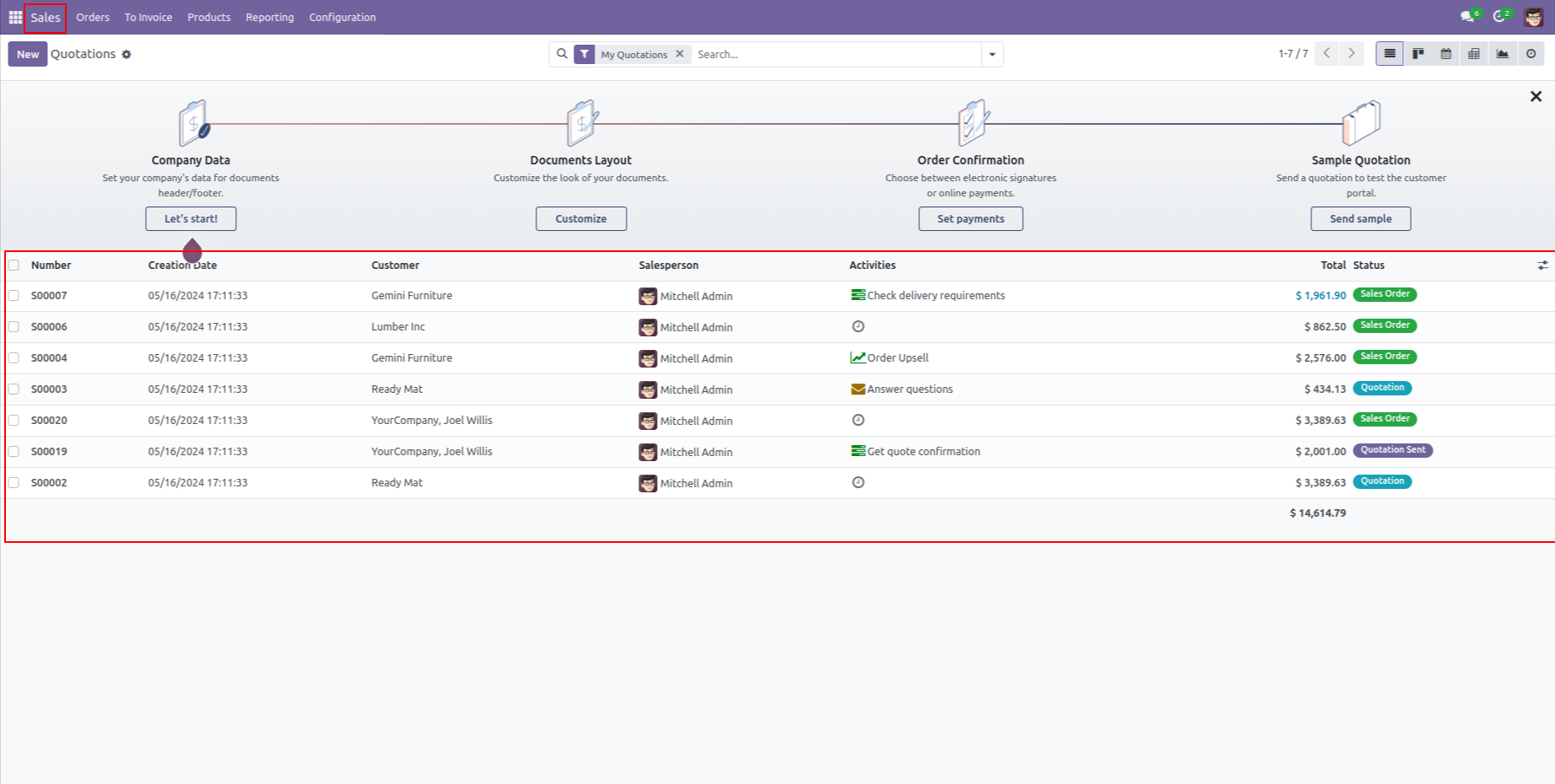
Task: Expand the search options dropdown arrow
Action: pos(992,55)
